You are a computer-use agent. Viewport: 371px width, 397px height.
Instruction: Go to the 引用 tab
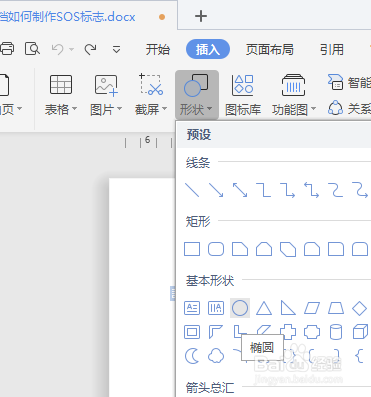click(332, 50)
